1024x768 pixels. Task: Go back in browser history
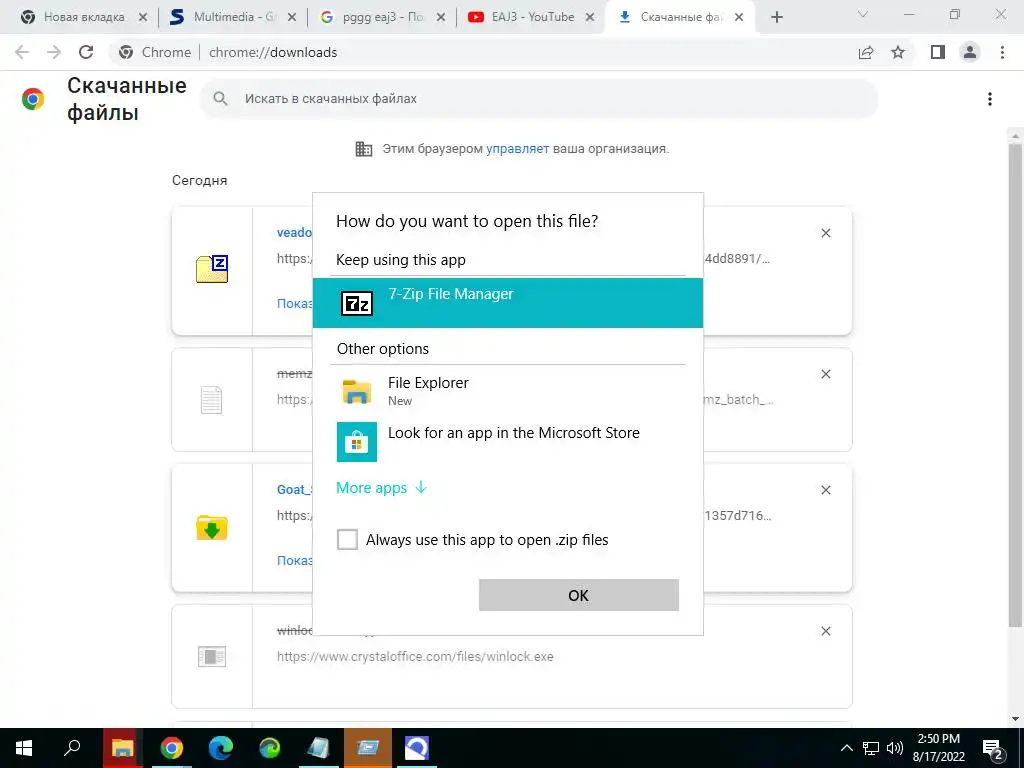[x=22, y=52]
